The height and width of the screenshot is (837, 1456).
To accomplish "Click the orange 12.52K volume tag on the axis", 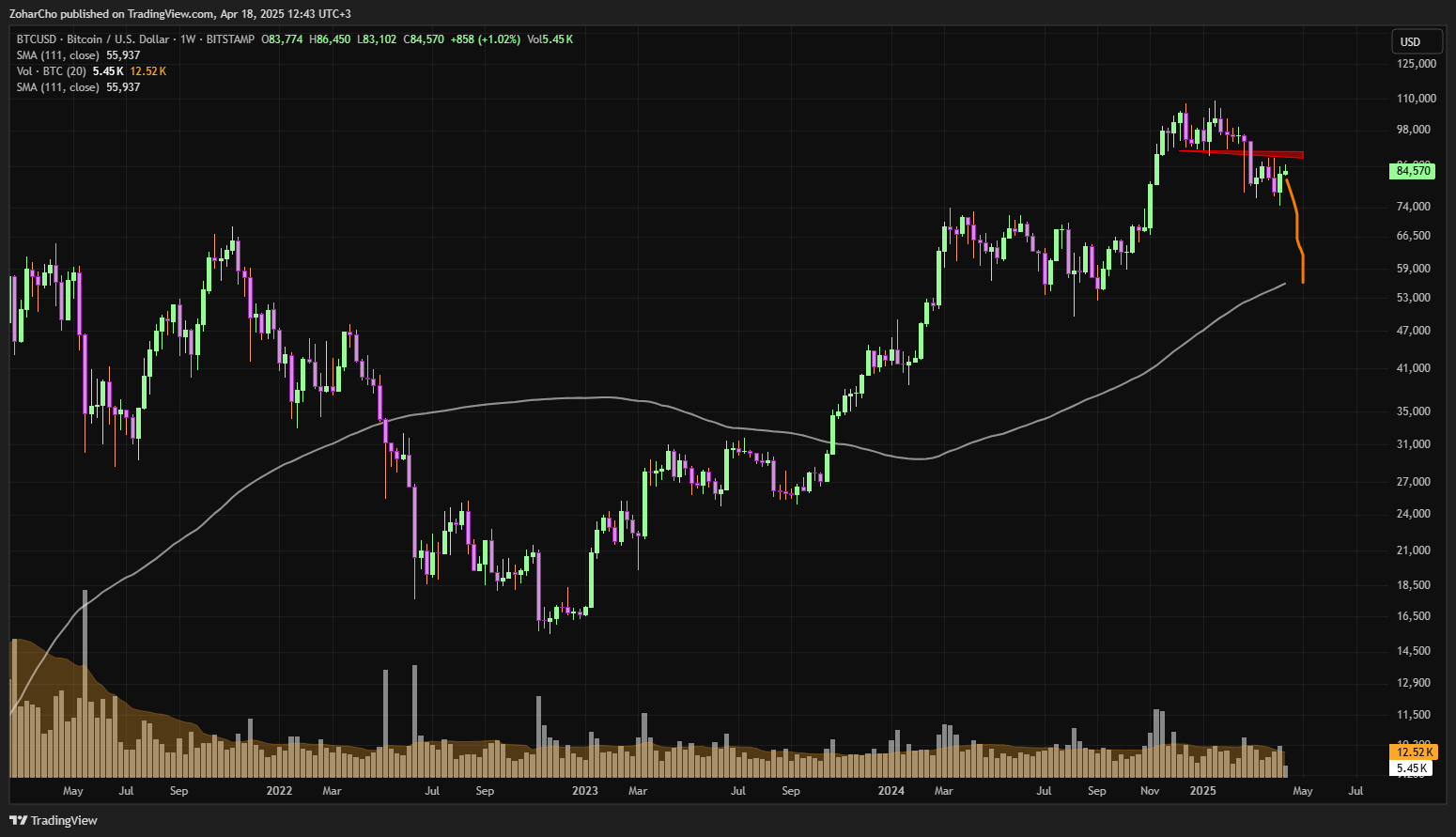I will pyautogui.click(x=1413, y=752).
